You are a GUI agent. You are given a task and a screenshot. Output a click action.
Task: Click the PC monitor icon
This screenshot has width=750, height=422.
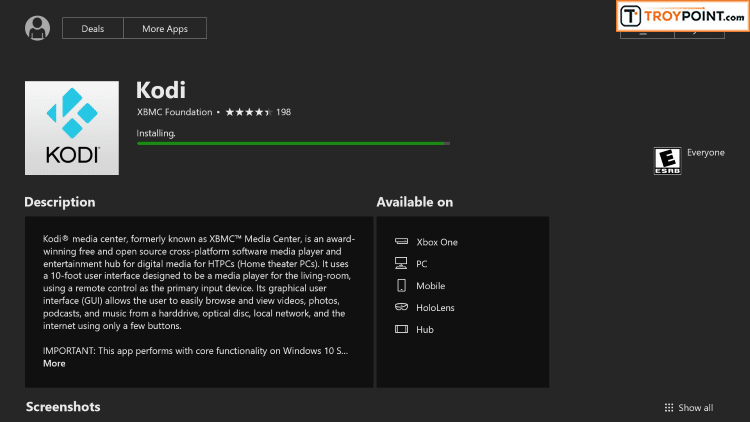pos(401,263)
